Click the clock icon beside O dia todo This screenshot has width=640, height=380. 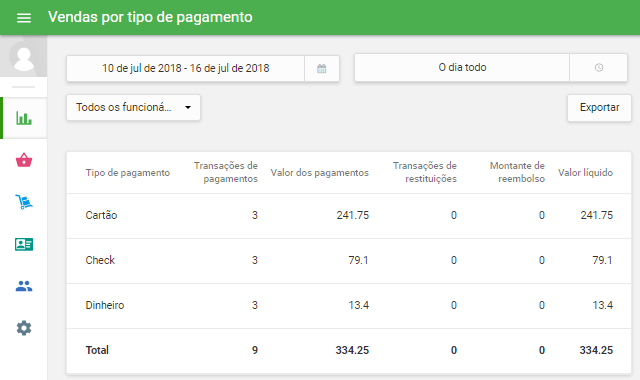coord(598,67)
